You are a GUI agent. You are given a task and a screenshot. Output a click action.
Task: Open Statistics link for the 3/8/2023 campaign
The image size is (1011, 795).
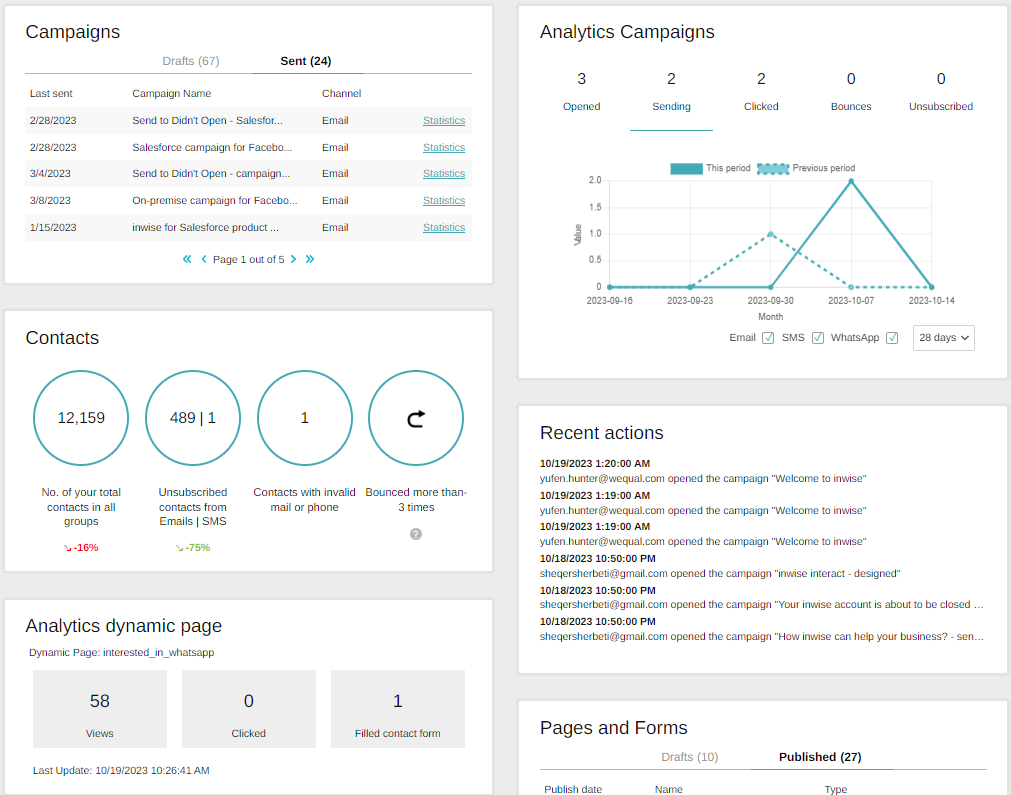pos(444,200)
